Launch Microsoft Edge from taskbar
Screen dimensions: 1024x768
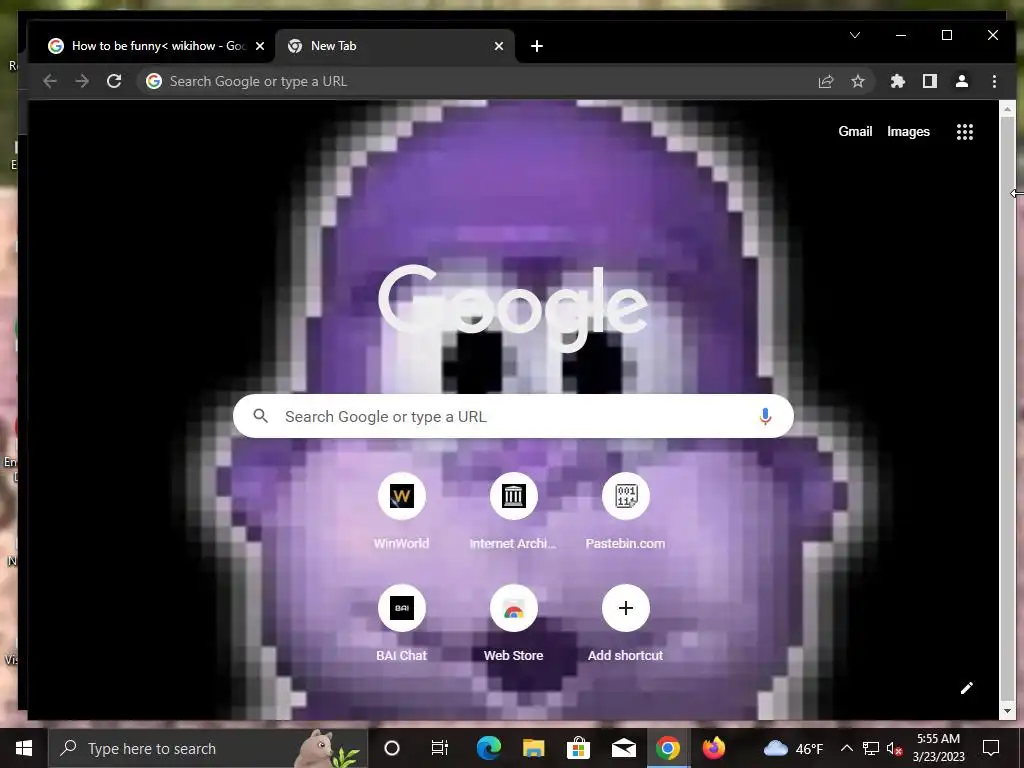[488, 748]
